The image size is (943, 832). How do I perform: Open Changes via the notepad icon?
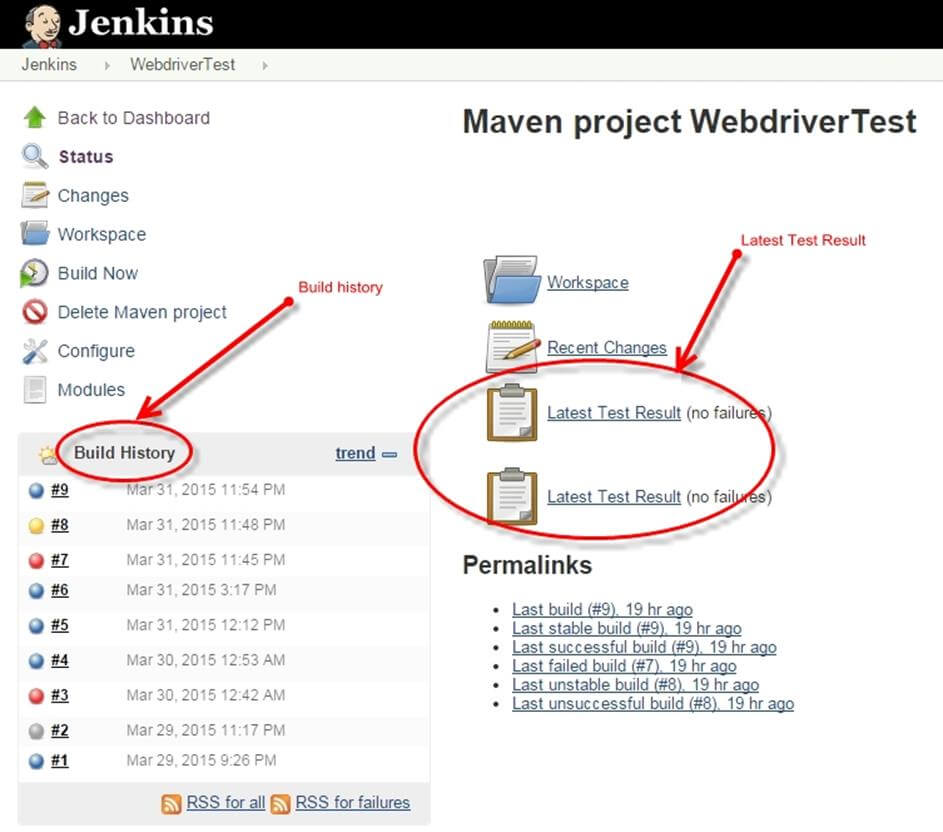[x=35, y=195]
